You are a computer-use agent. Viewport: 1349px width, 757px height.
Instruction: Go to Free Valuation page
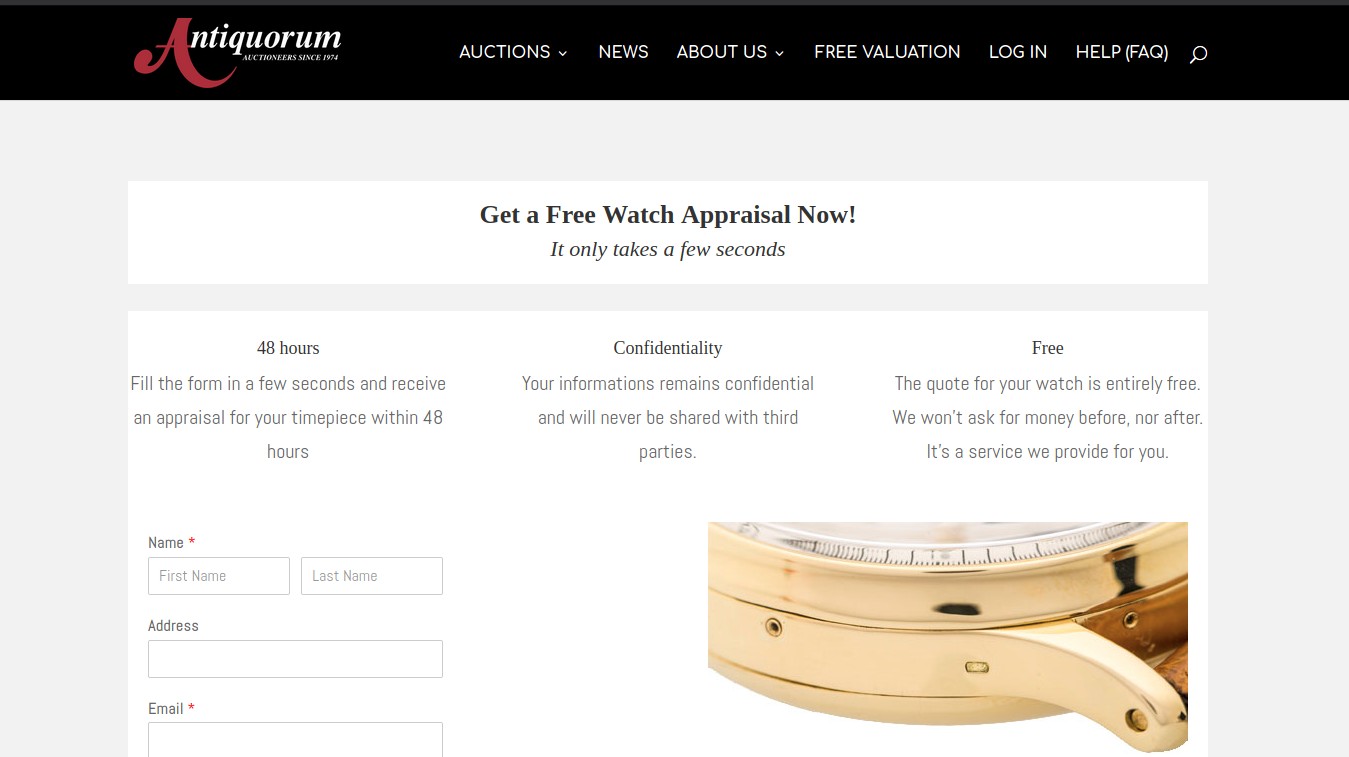coord(887,52)
